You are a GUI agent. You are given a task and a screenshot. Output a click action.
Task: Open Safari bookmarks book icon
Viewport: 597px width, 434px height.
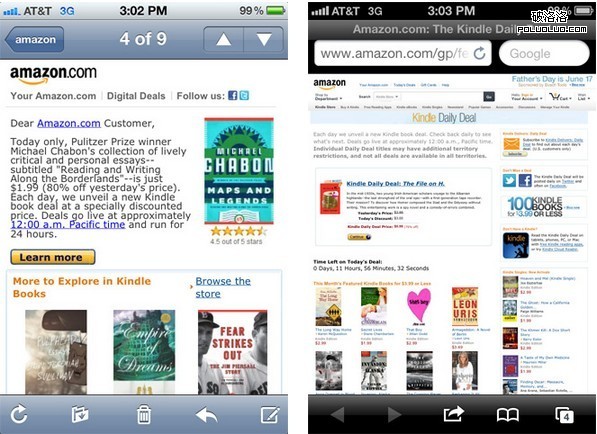[x=508, y=415]
